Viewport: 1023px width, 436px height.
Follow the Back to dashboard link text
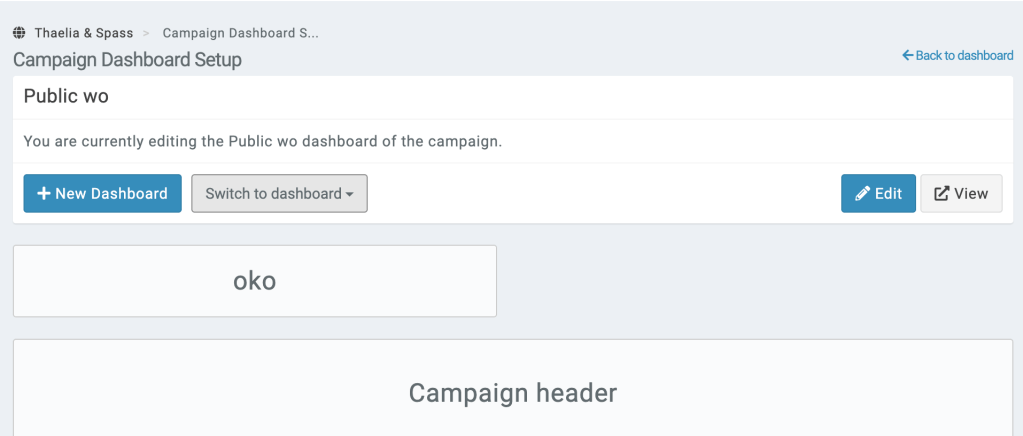pyautogui.click(x=964, y=56)
